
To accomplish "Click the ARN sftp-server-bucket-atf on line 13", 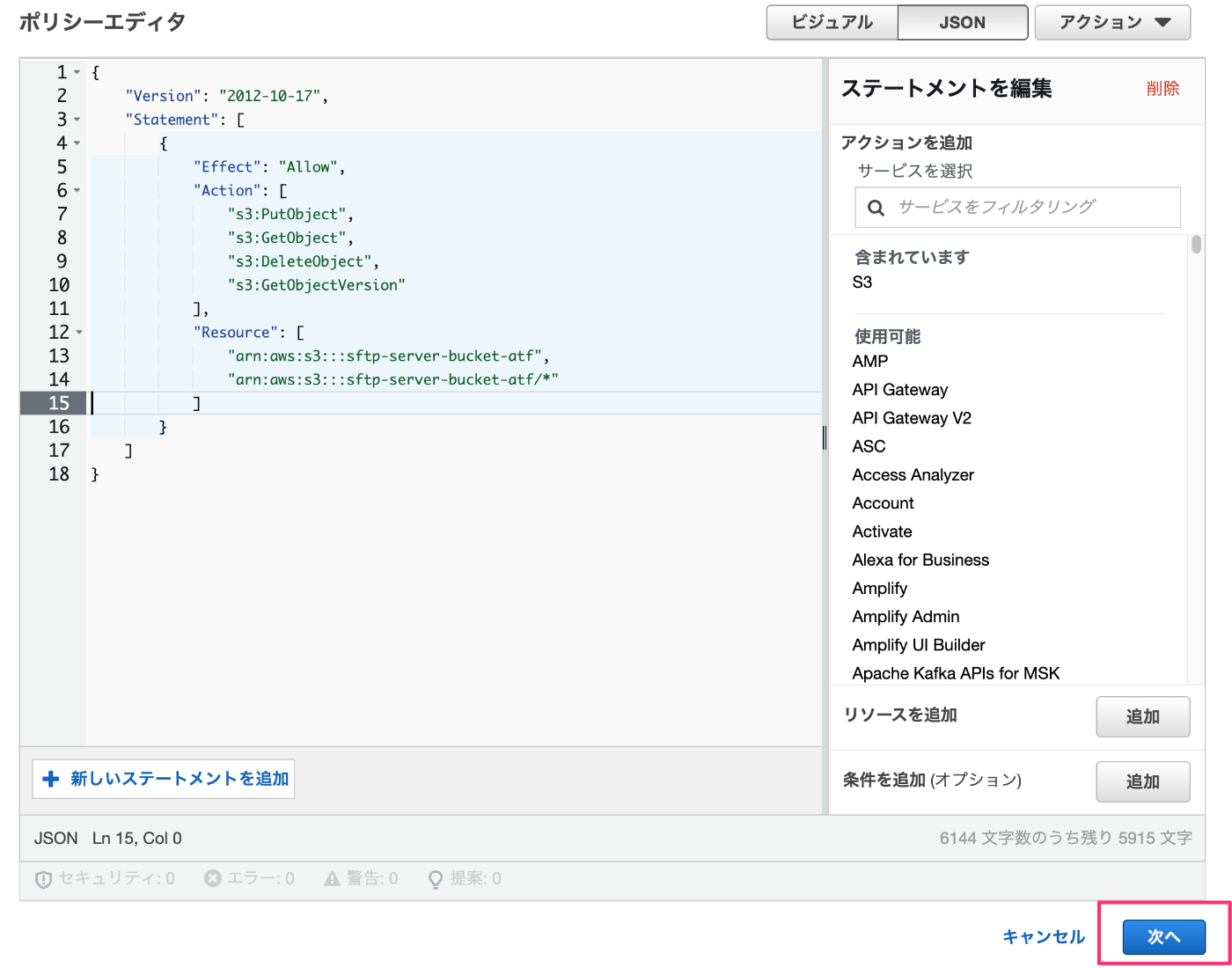I will pyautogui.click(x=388, y=356).
